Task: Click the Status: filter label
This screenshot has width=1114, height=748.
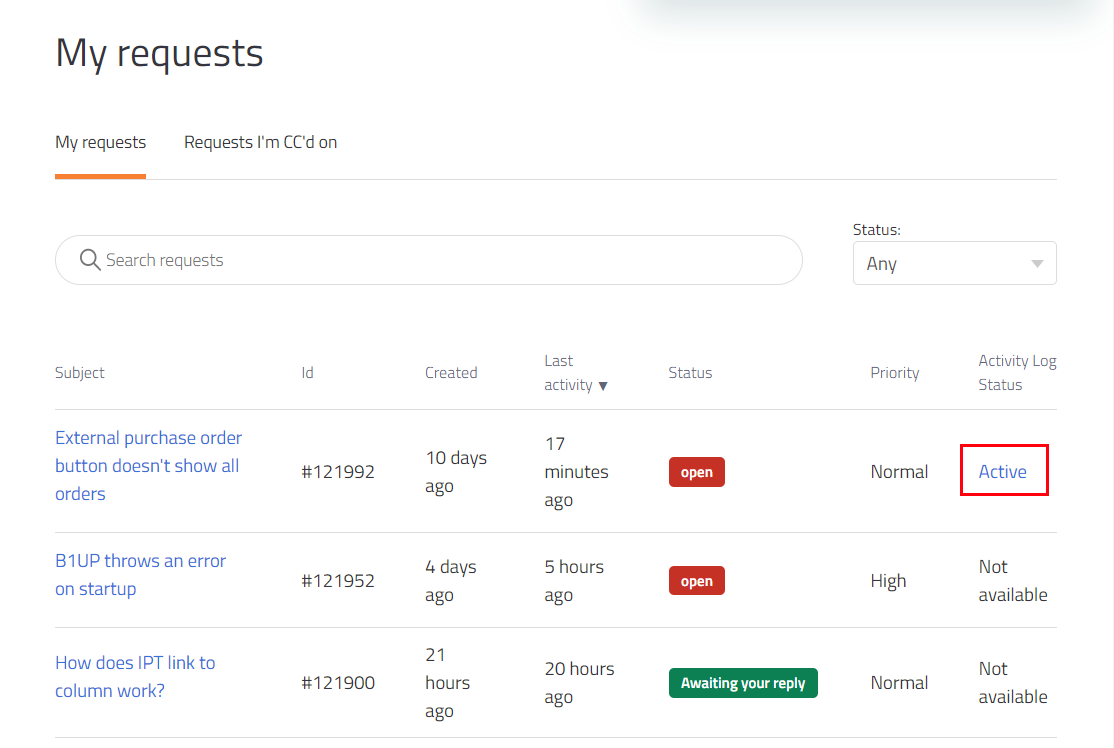Action: click(877, 229)
